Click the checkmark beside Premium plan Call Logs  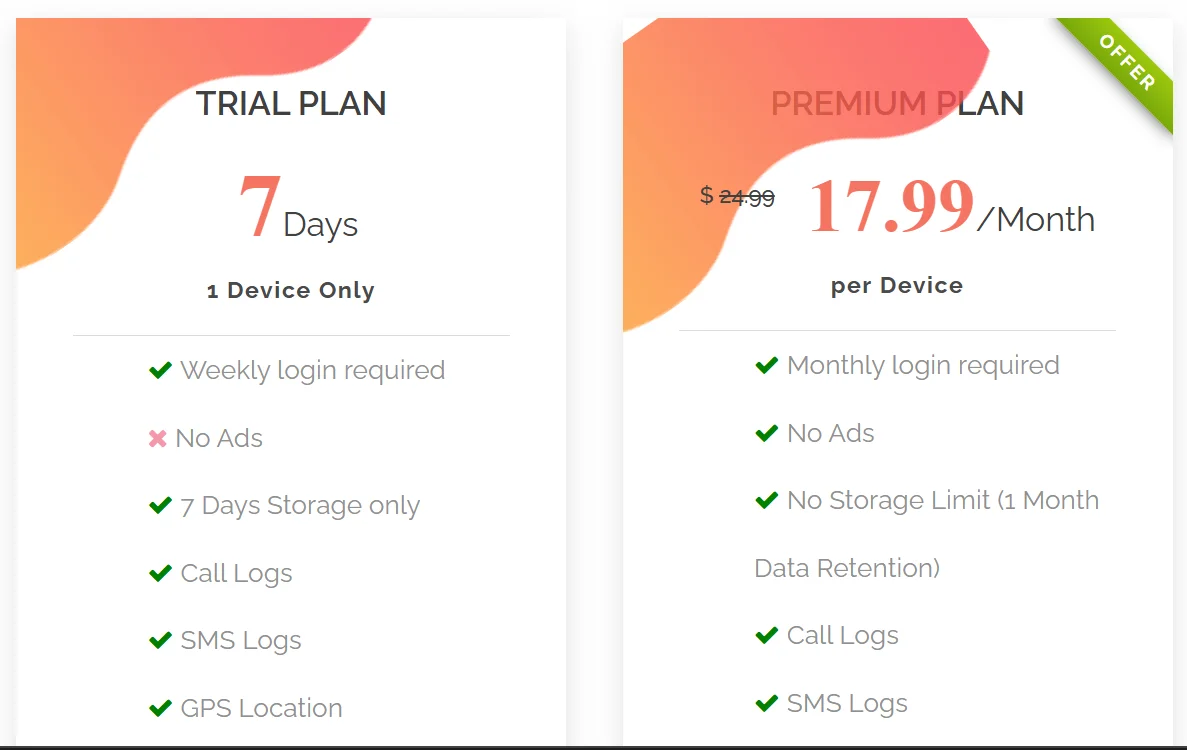[x=767, y=636]
